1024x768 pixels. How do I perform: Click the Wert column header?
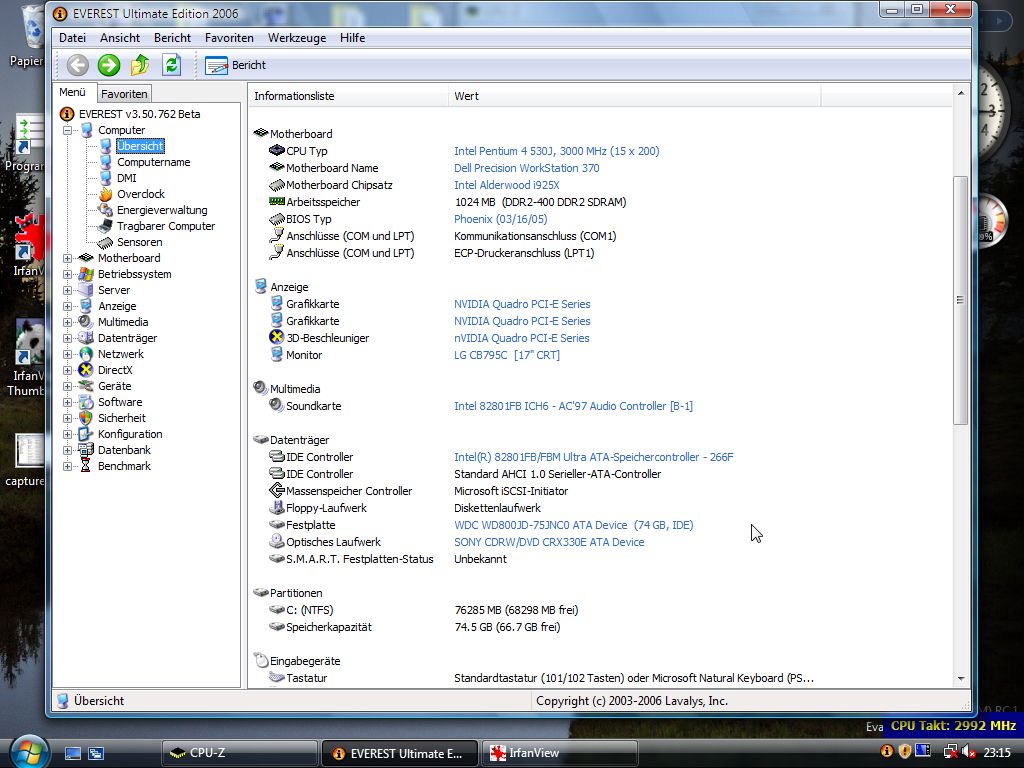tap(634, 96)
